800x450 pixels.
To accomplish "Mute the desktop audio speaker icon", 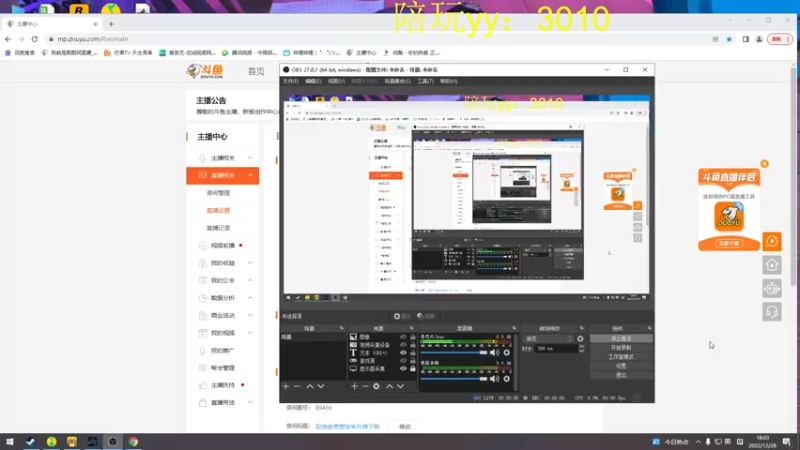I will coord(494,379).
